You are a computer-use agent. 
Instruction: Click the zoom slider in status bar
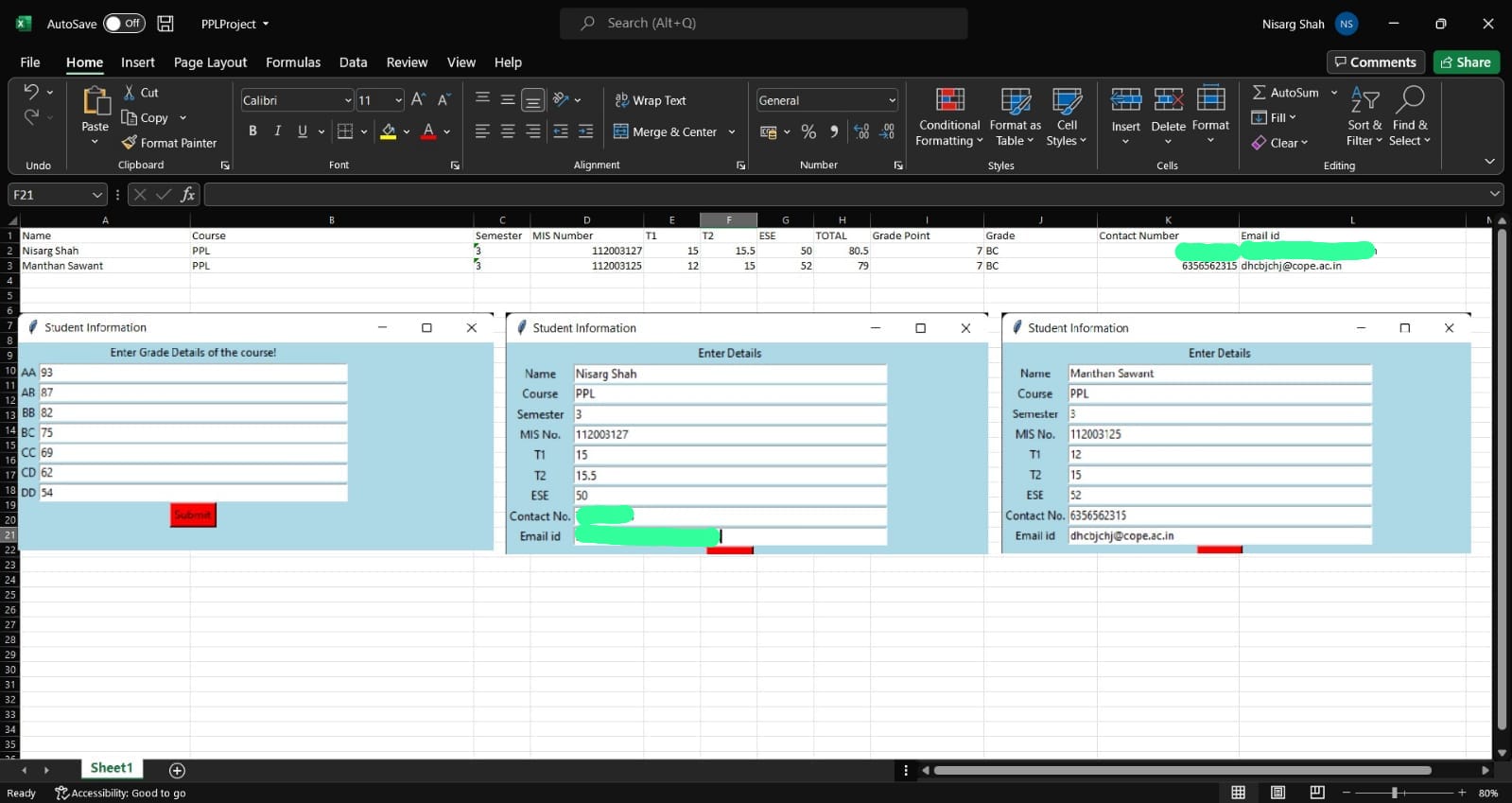pyautogui.click(x=1403, y=793)
